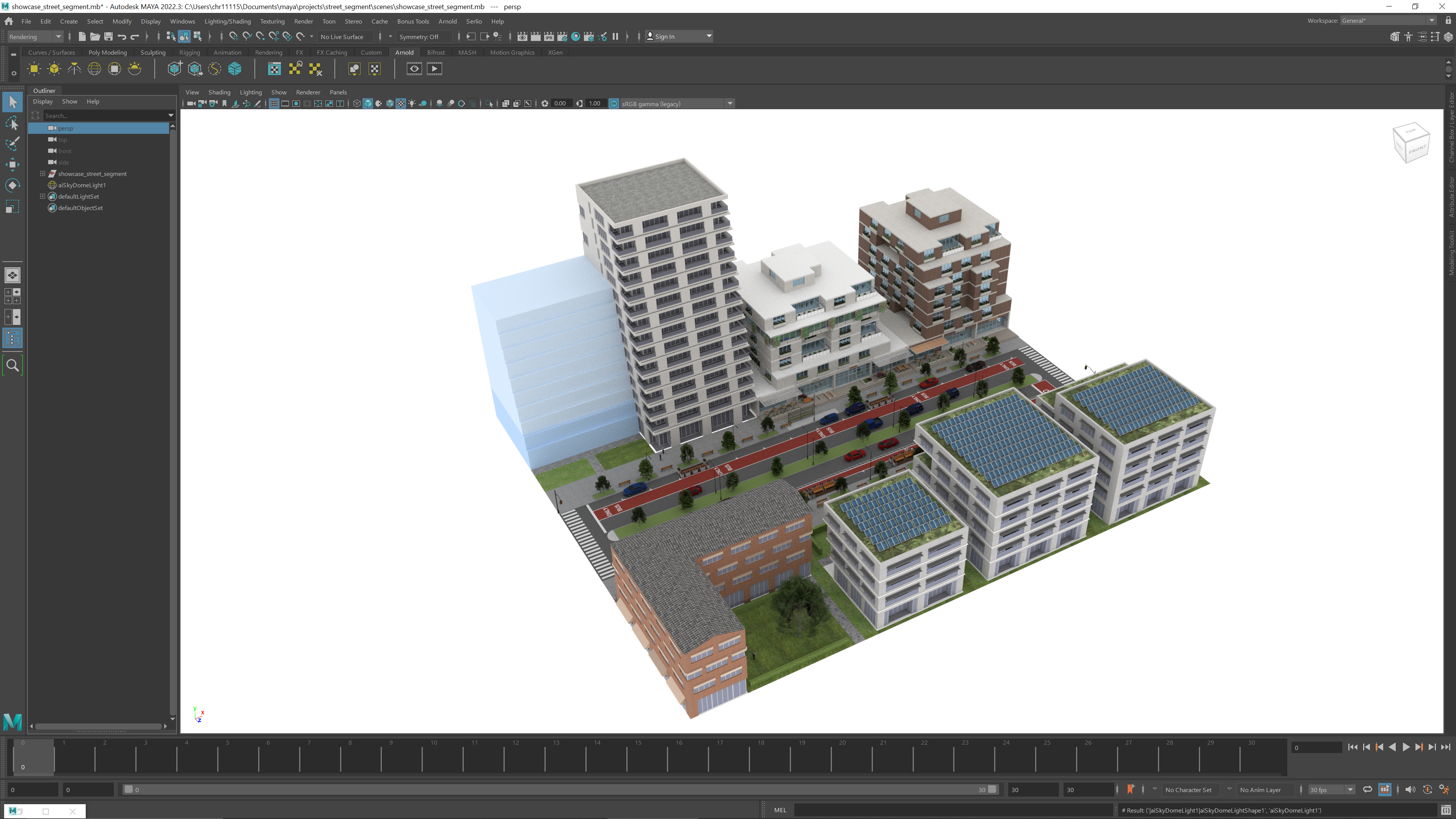Click the Save Scene disk icon

(x=108, y=37)
